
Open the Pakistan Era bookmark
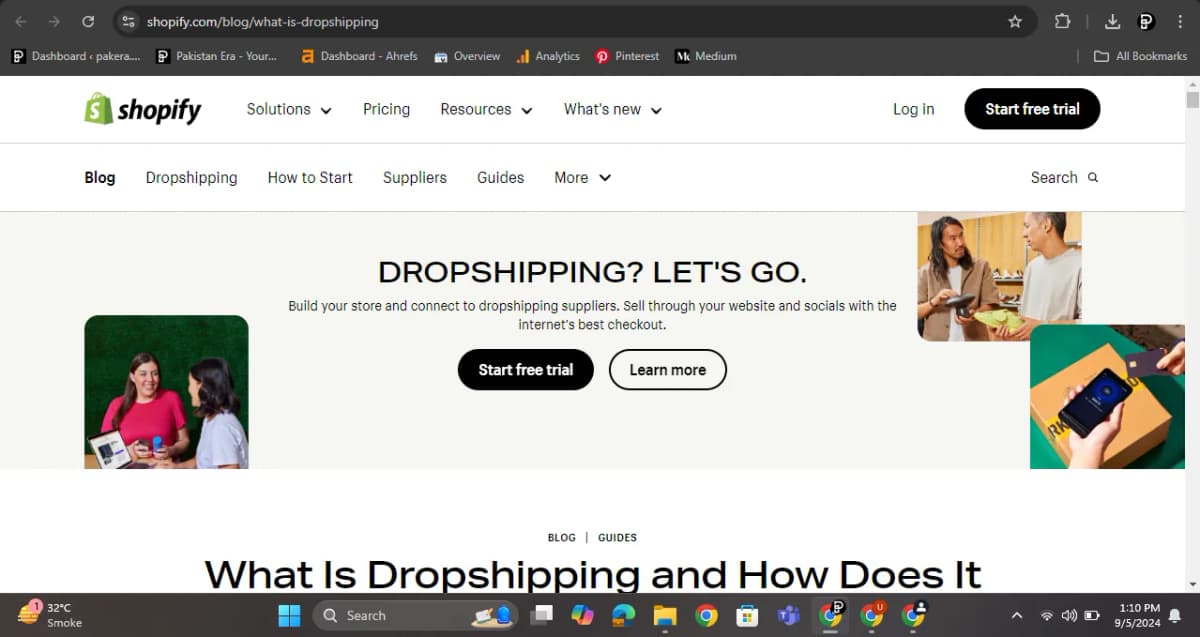(217, 56)
